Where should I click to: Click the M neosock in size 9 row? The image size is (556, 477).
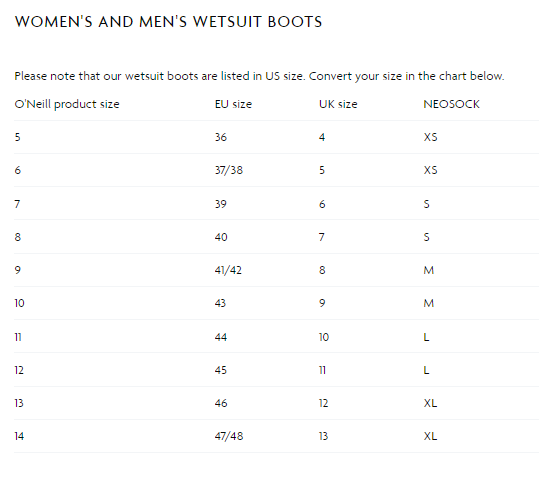pos(429,270)
